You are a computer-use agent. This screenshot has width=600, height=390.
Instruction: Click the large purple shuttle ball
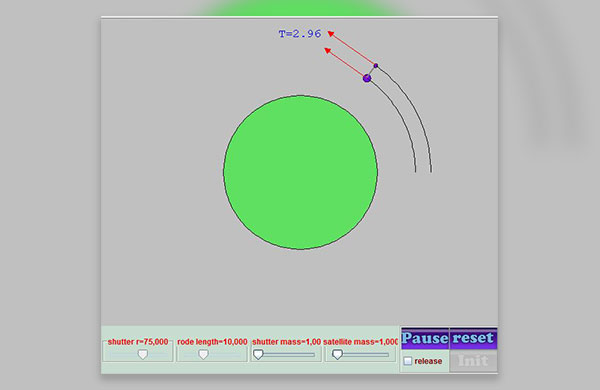point(367,78)
